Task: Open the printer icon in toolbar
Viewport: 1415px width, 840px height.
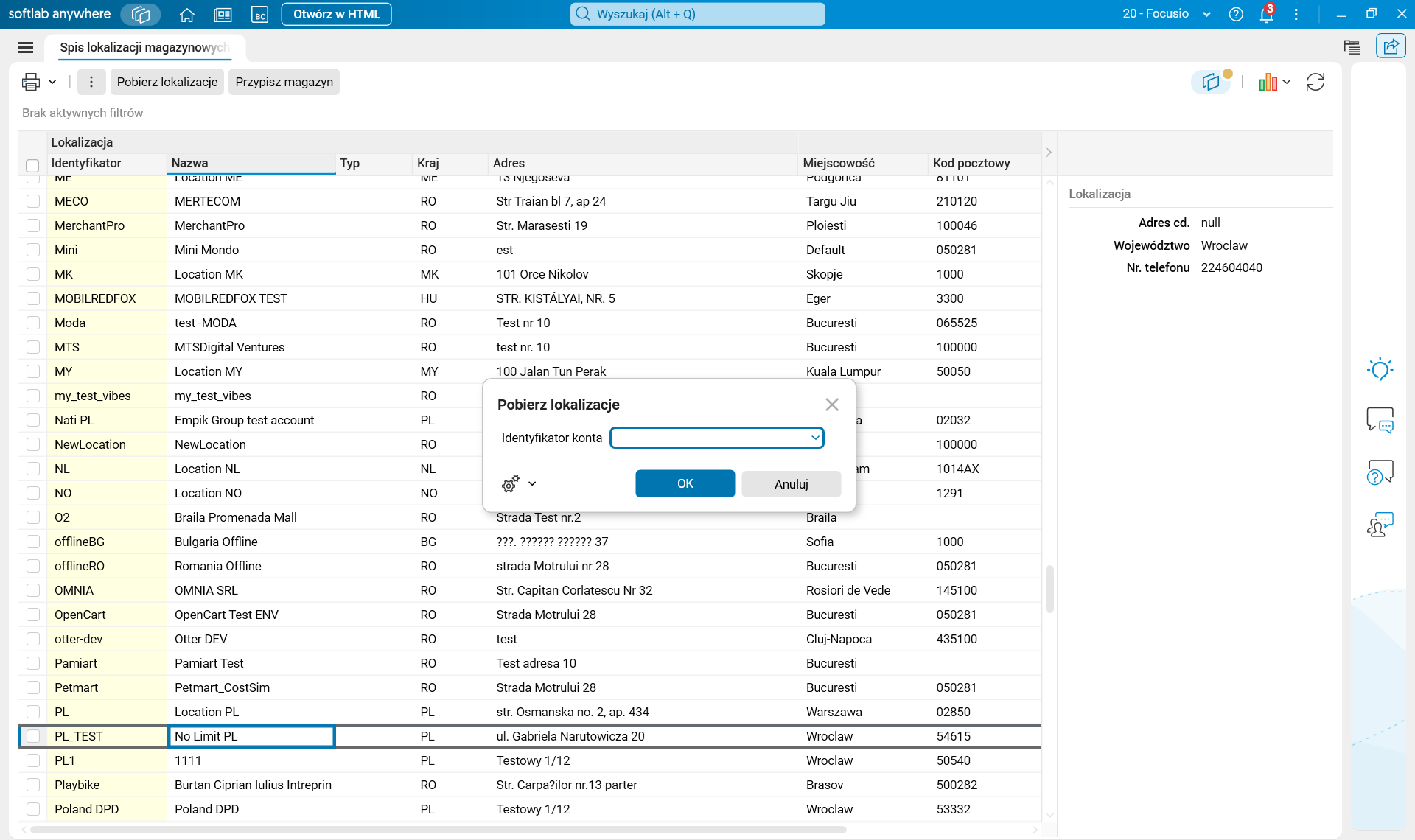Action: (x=31, y=82)
